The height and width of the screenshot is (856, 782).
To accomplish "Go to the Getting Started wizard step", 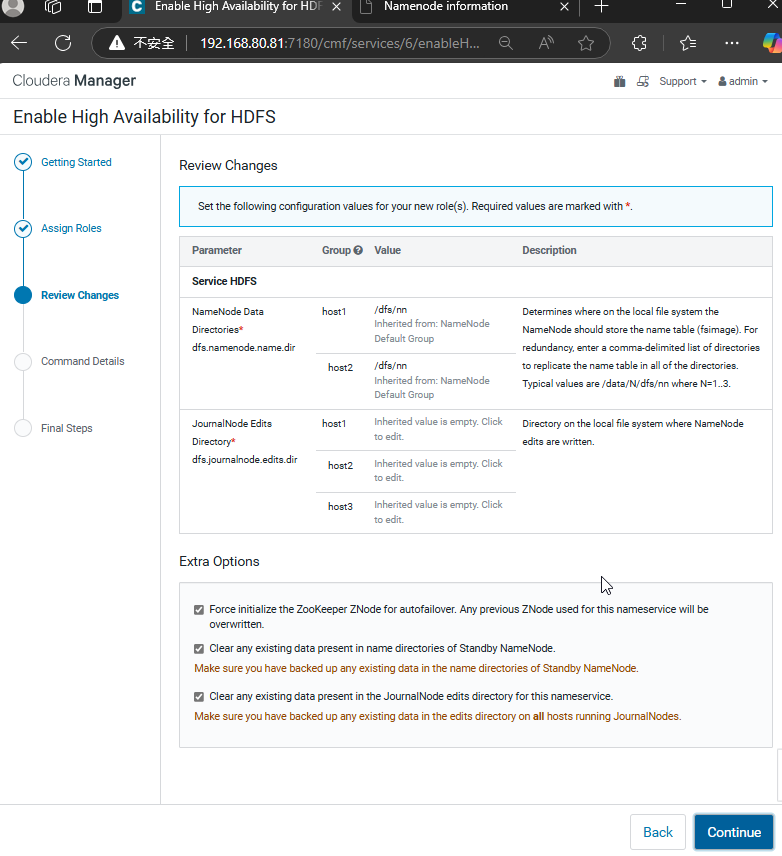I will pyautogui.click(x=76, y=162).
